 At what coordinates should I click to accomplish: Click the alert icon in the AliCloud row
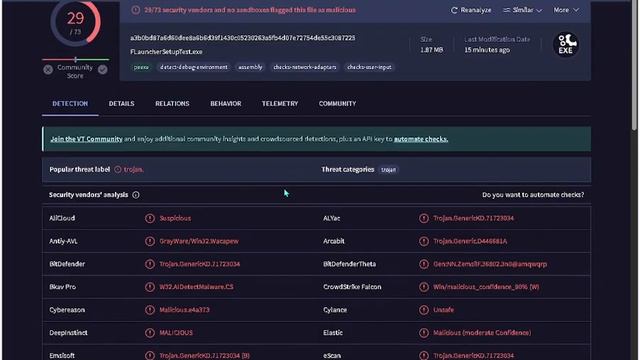150,218
